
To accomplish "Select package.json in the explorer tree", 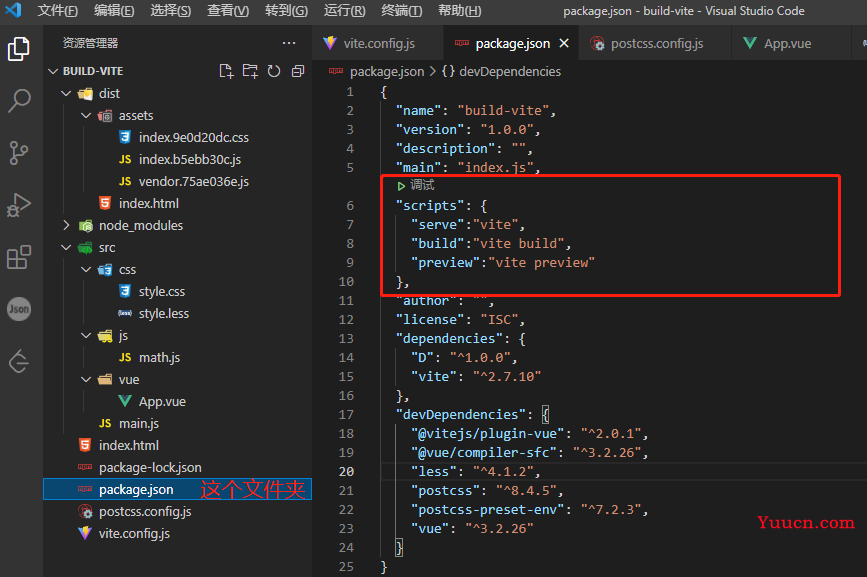I will (x=177, y=490).
